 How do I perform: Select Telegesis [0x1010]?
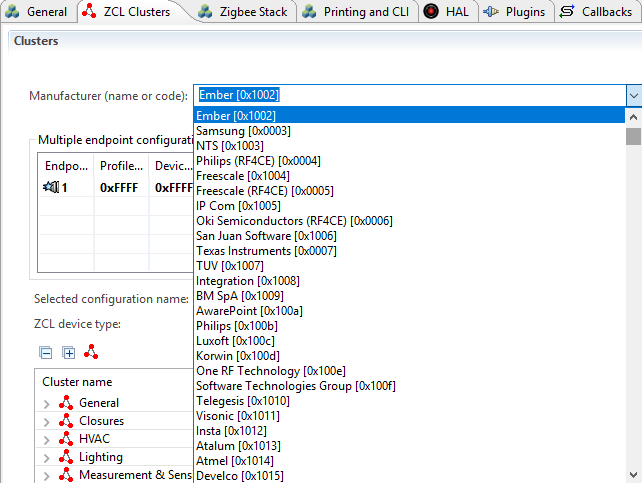click(409, 401)
